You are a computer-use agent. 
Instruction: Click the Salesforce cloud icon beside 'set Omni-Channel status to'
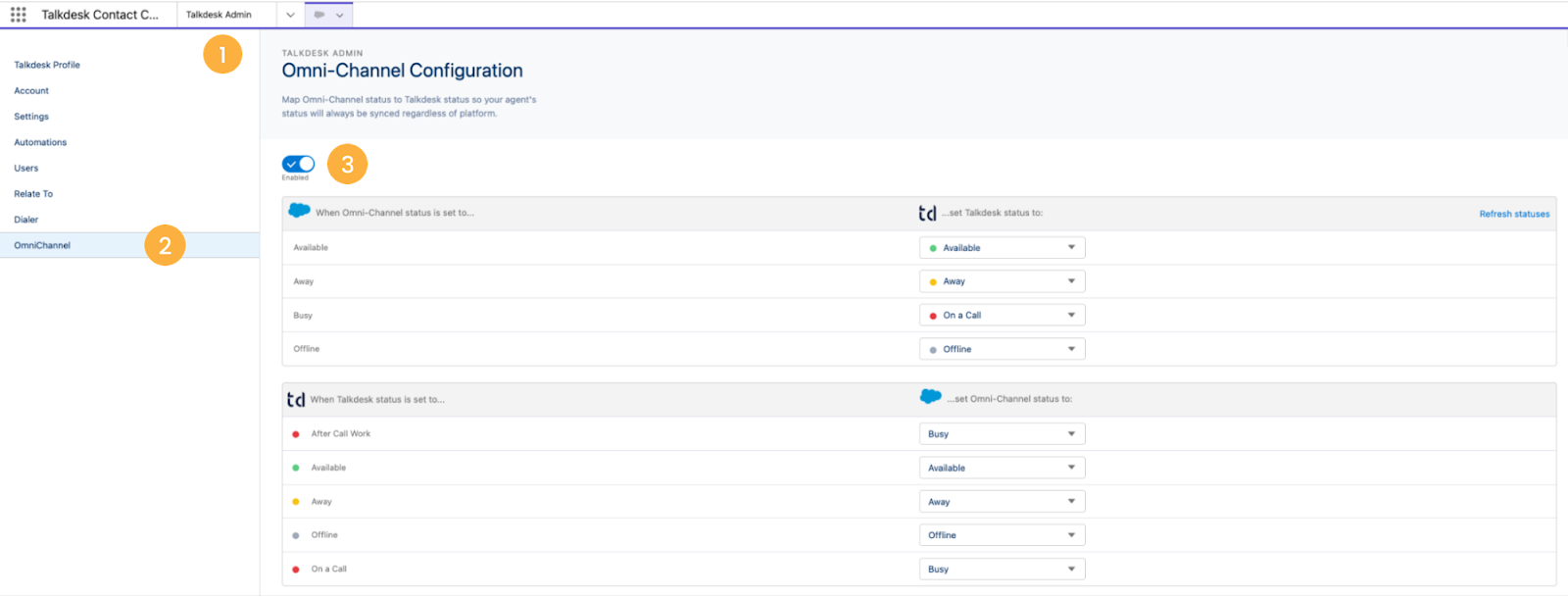pos(931,397)
